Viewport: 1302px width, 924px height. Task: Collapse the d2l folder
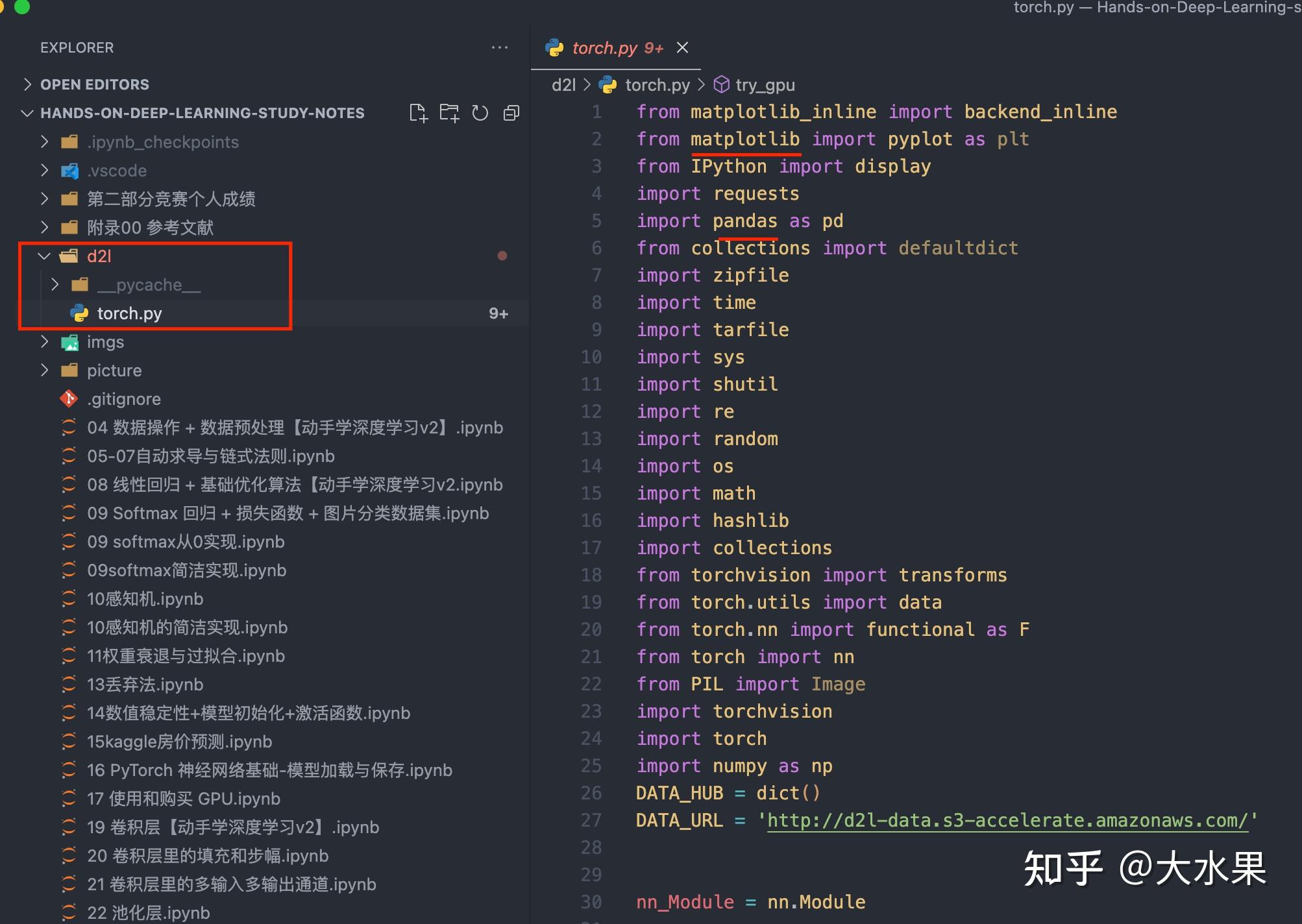(x=43, y=256)
